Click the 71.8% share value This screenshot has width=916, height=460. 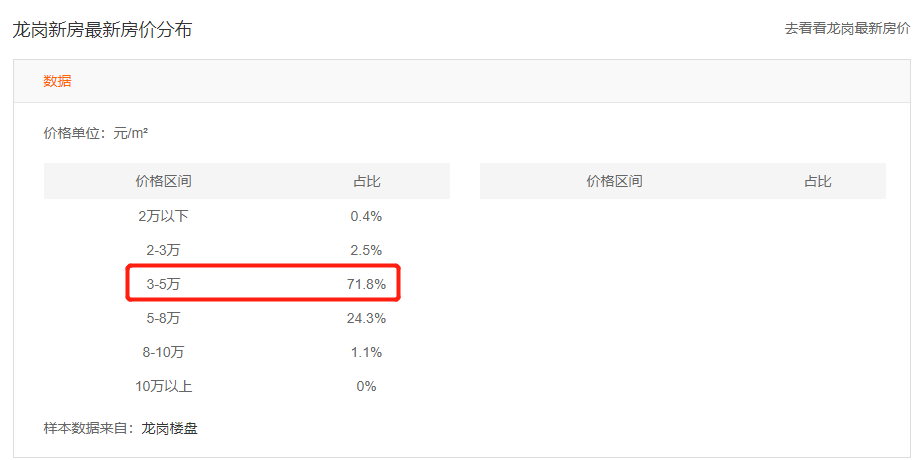coord(366,284)
